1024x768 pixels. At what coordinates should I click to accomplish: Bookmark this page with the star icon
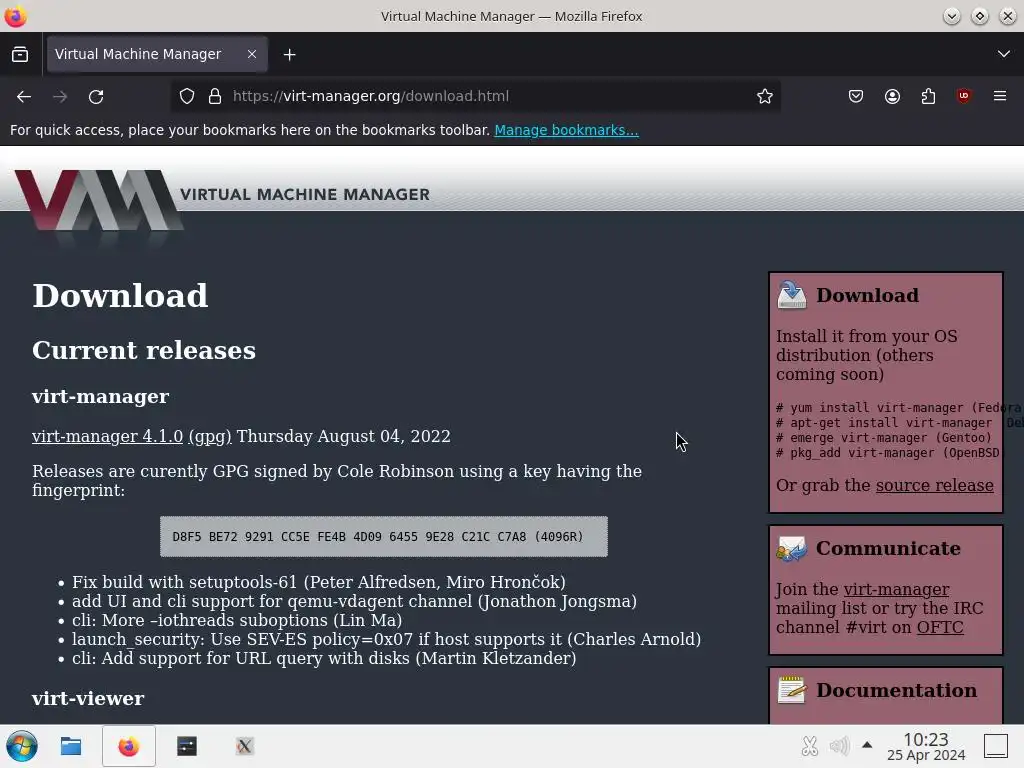[765, 97]
